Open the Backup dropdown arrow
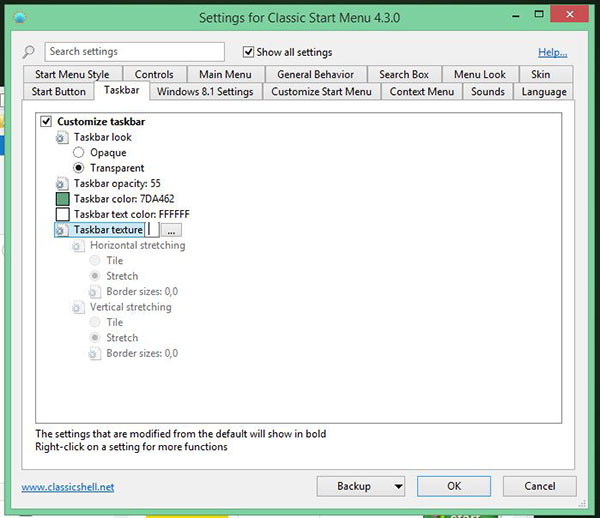Screen dimensions: 600x518 (398, 487)
